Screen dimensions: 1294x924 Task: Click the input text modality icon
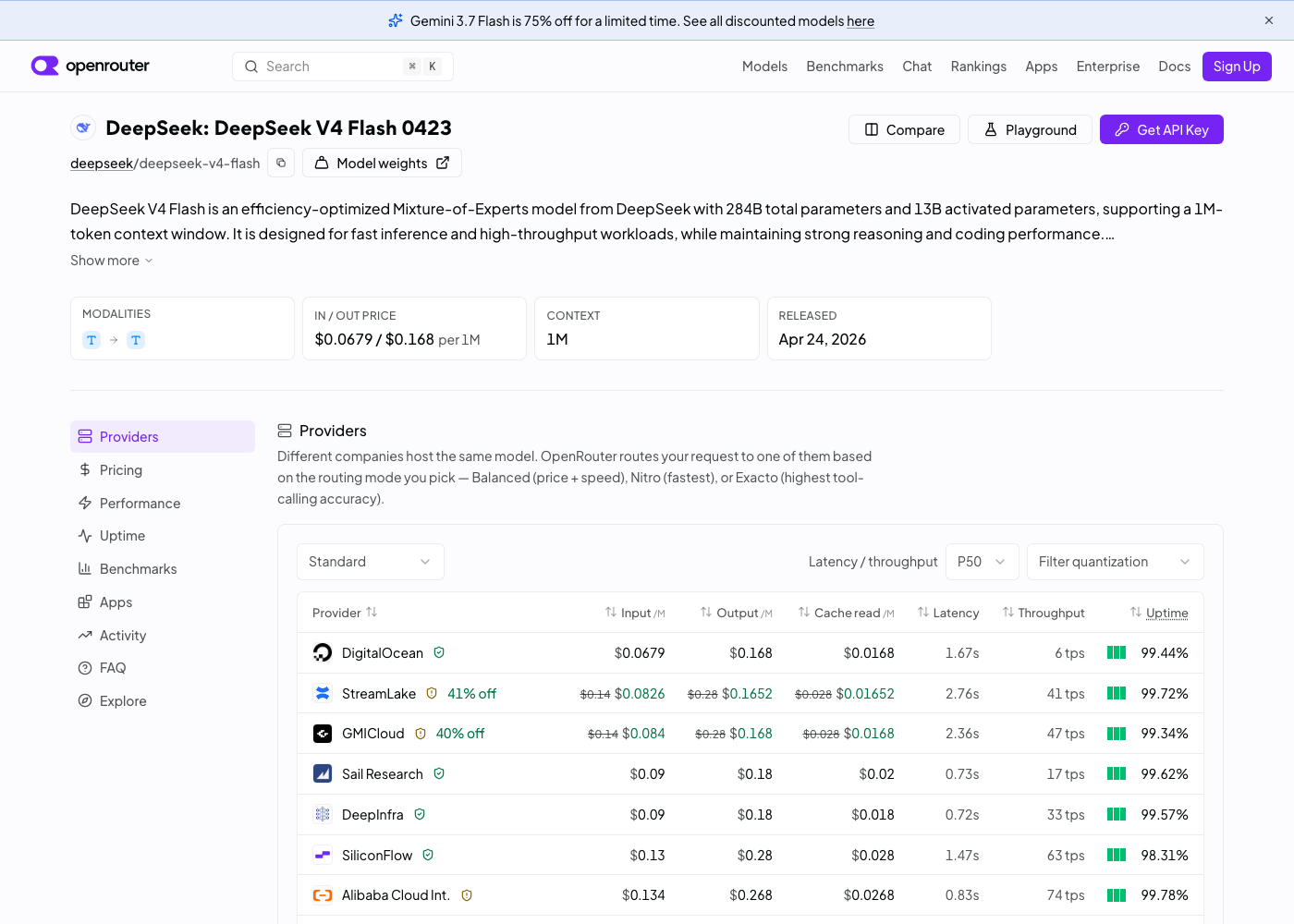pos(92,340)
